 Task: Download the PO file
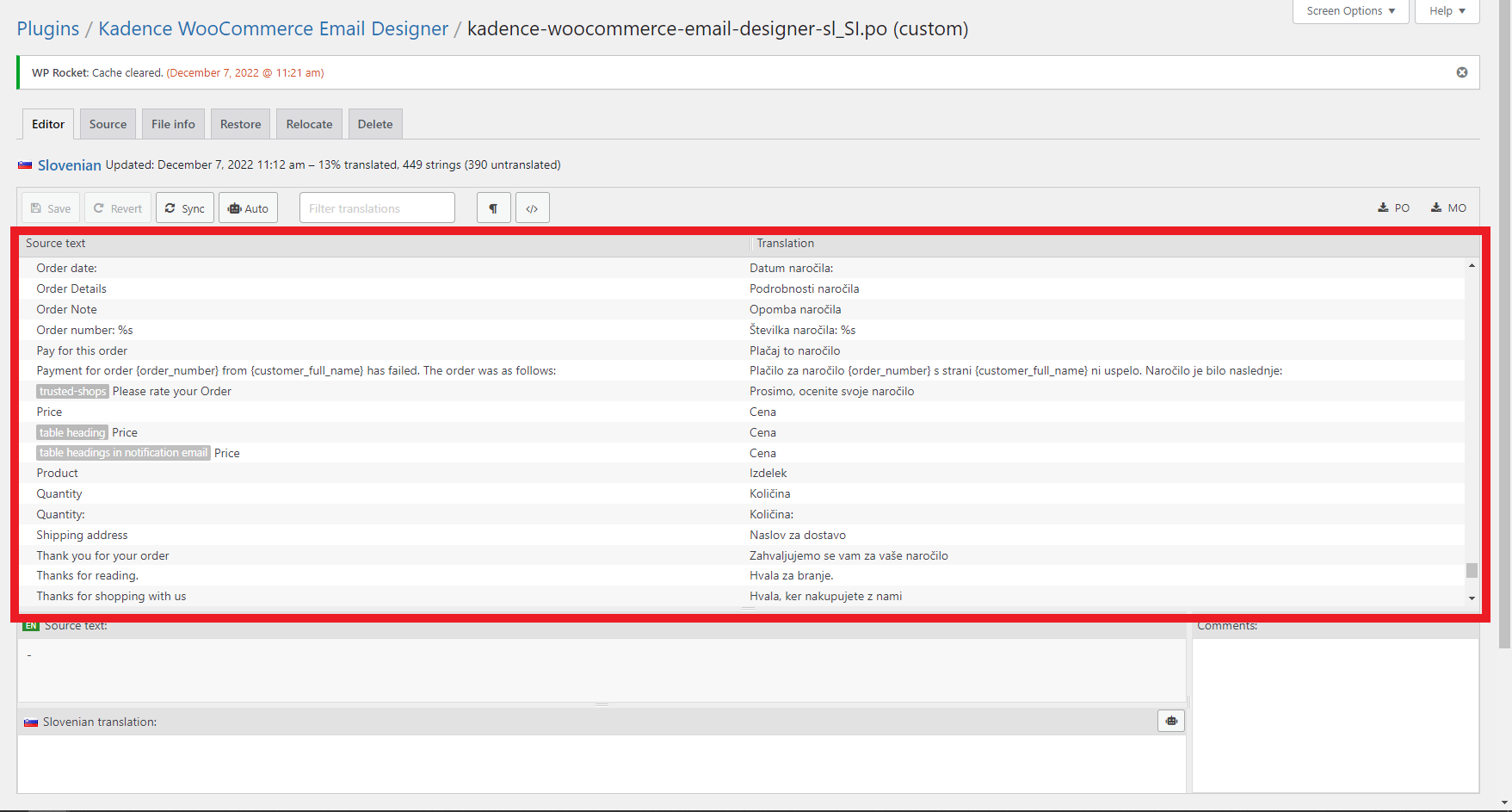click(x=1393, y=208)
